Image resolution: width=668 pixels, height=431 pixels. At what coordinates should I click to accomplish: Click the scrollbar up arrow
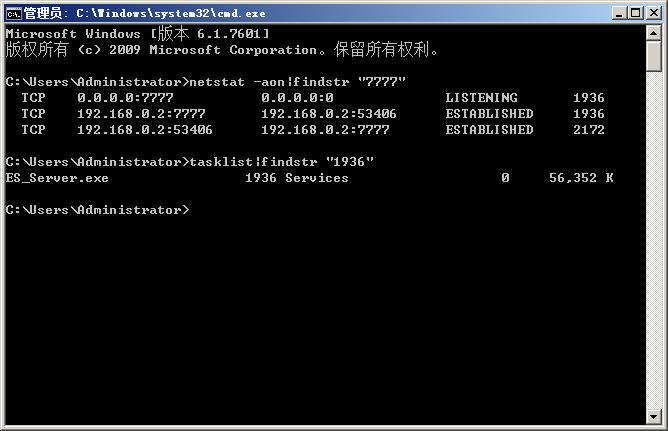(654, 34)
